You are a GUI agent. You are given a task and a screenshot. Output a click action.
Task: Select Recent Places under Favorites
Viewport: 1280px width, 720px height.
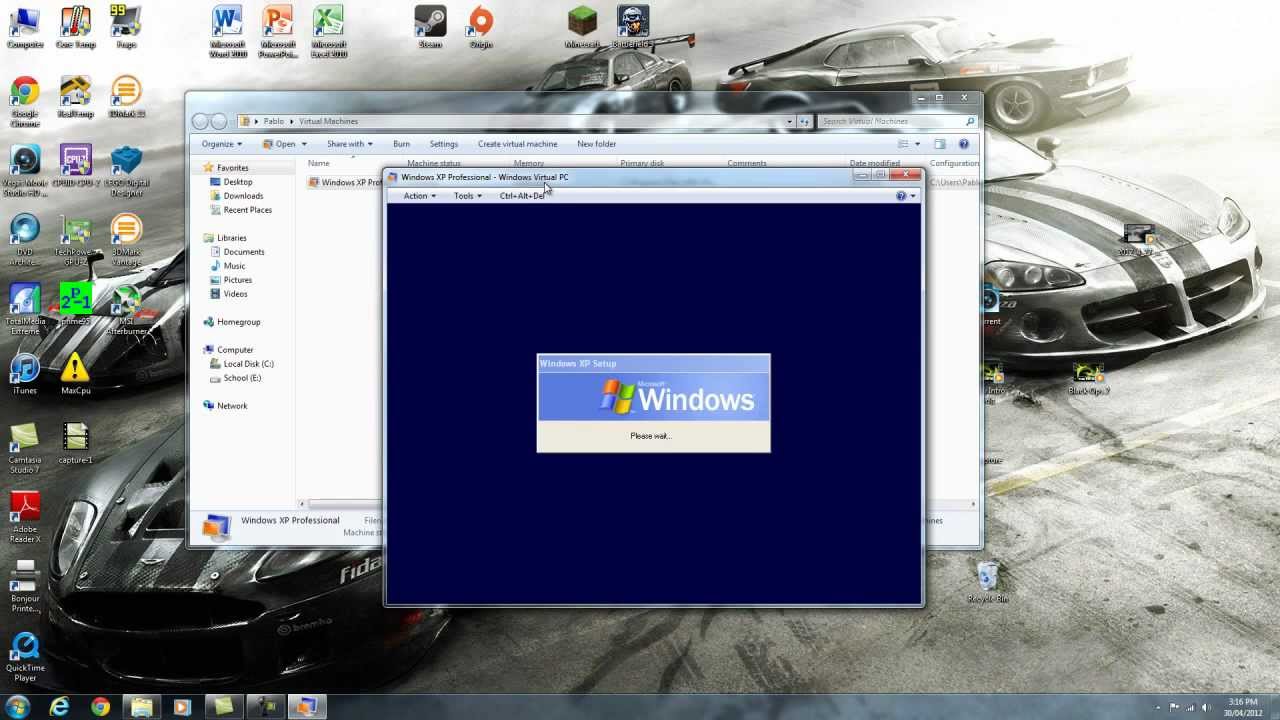(247, 210)
